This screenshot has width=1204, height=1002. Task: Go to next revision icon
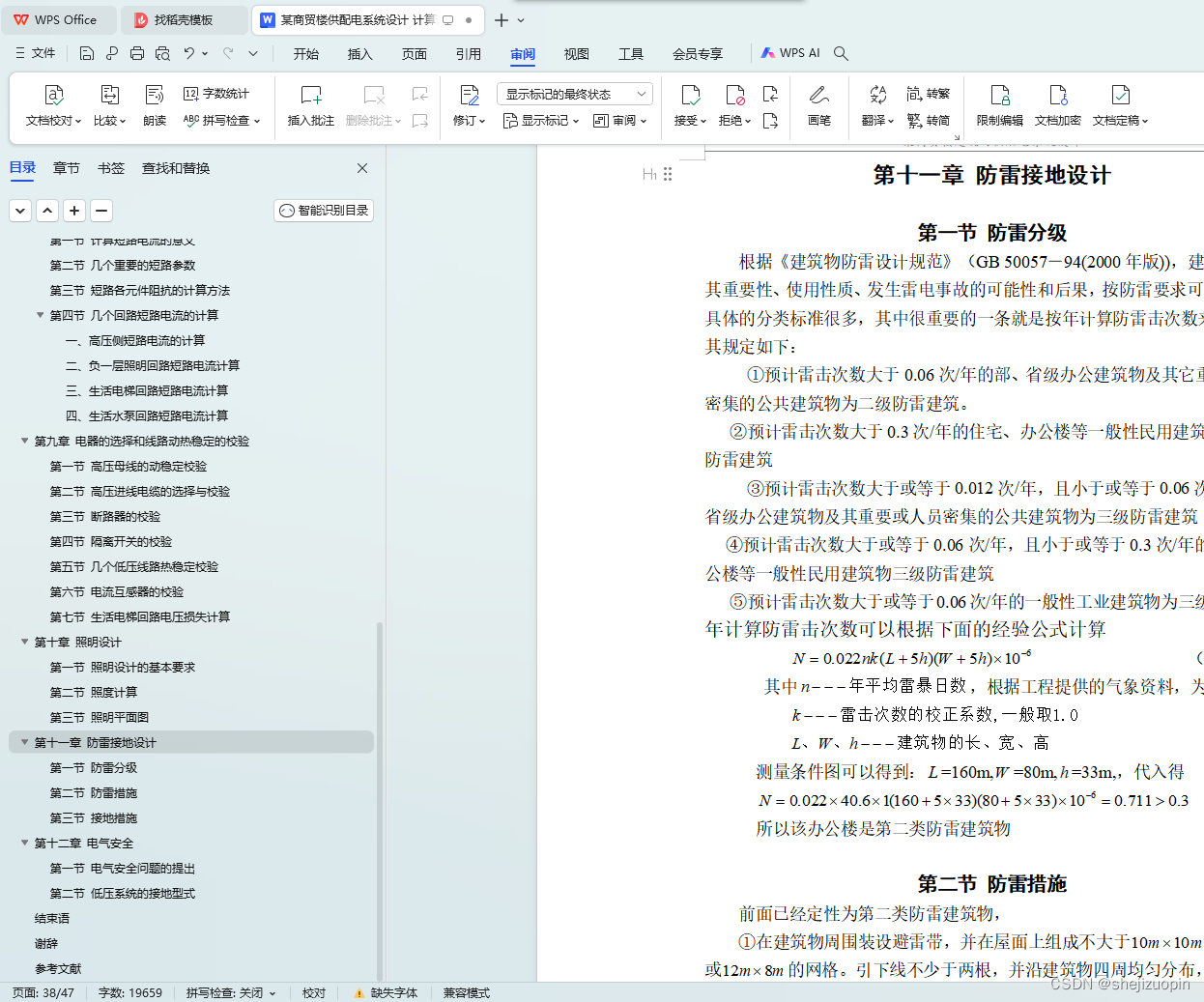[770, 121]
